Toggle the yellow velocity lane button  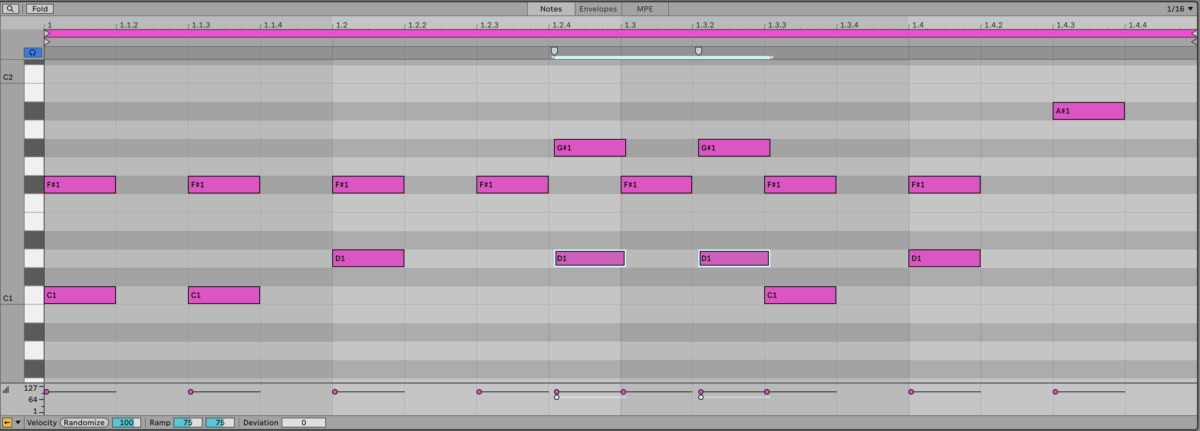pos(7,423)
